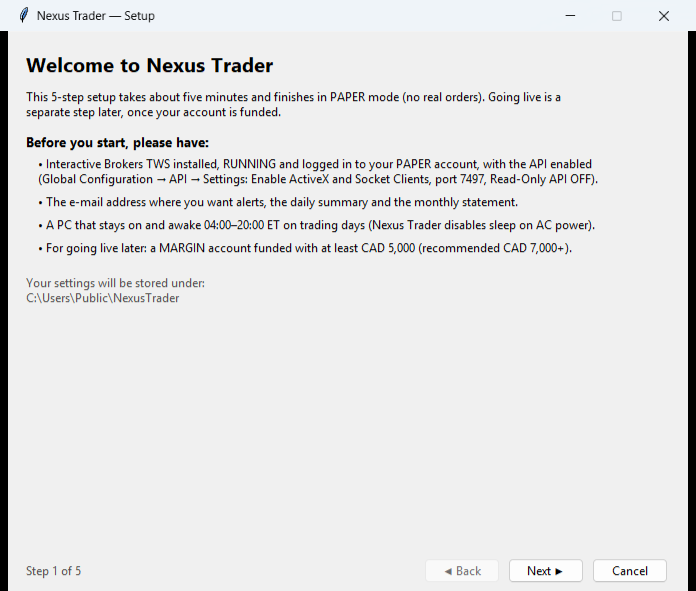
Task: Click the Next button to continue setup
Action: click(x=546, y=571)
